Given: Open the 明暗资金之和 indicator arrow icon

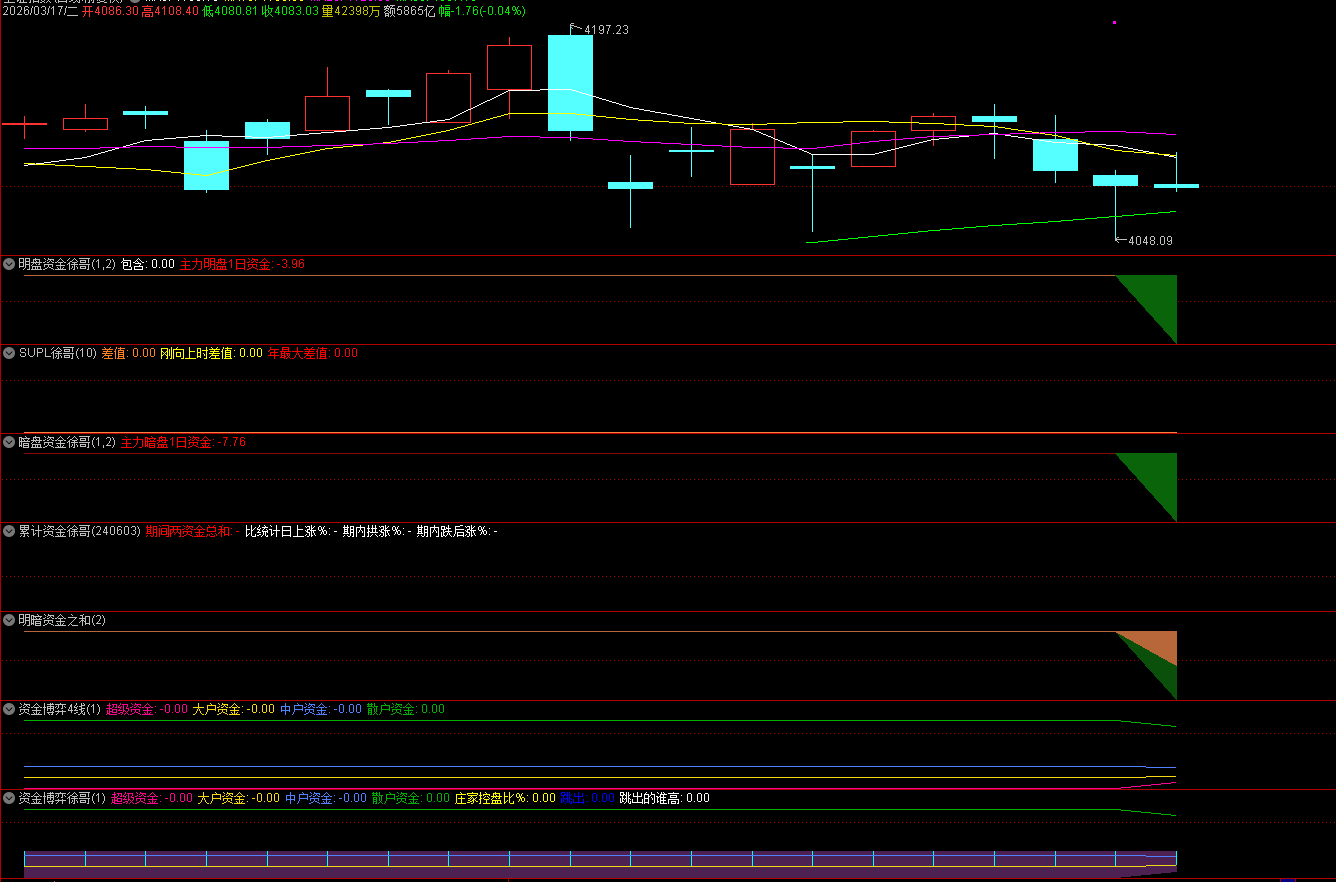Looking at the screenshot, I should point(9,620).
